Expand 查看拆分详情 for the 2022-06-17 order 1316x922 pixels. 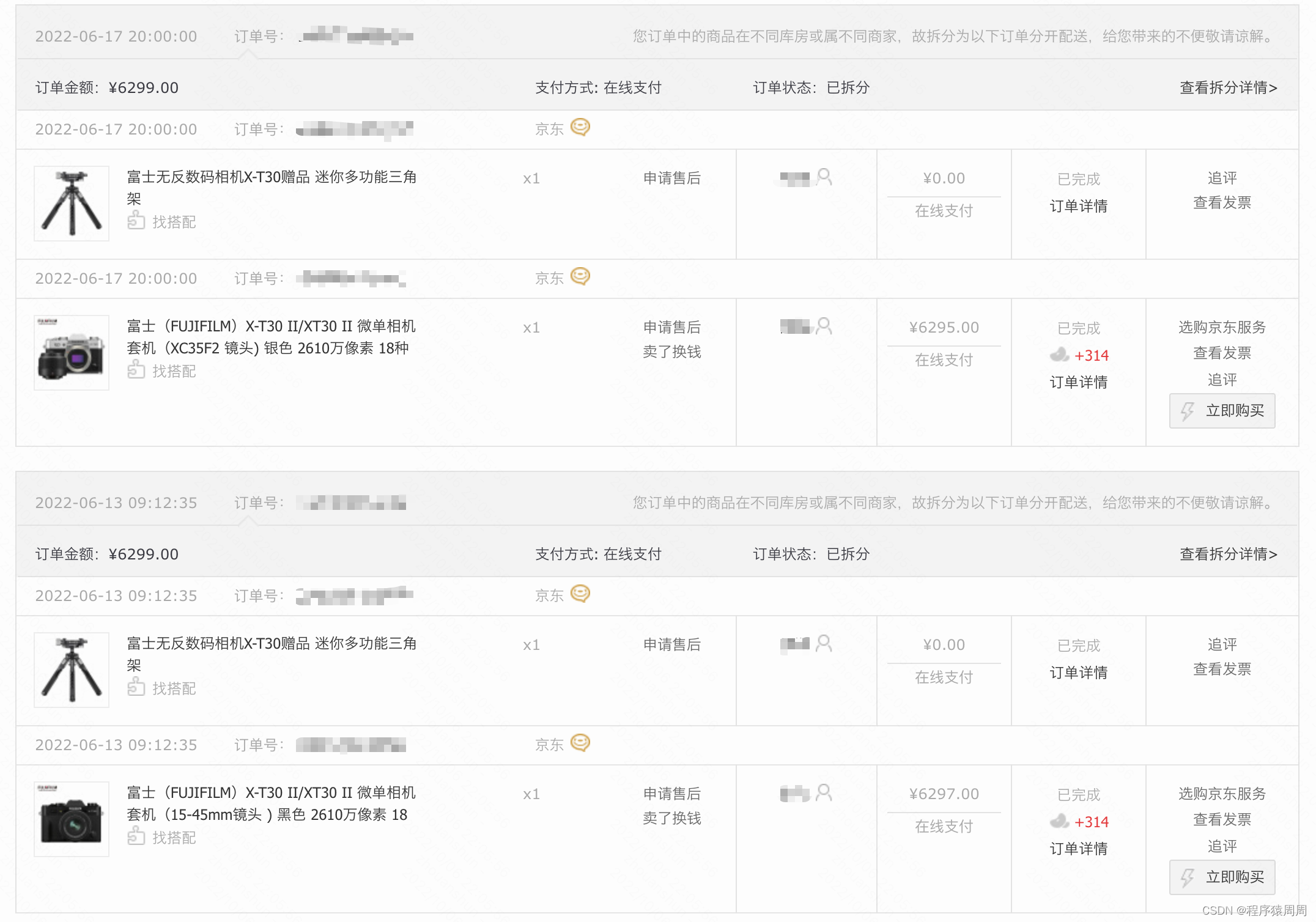click(1228, 88)
